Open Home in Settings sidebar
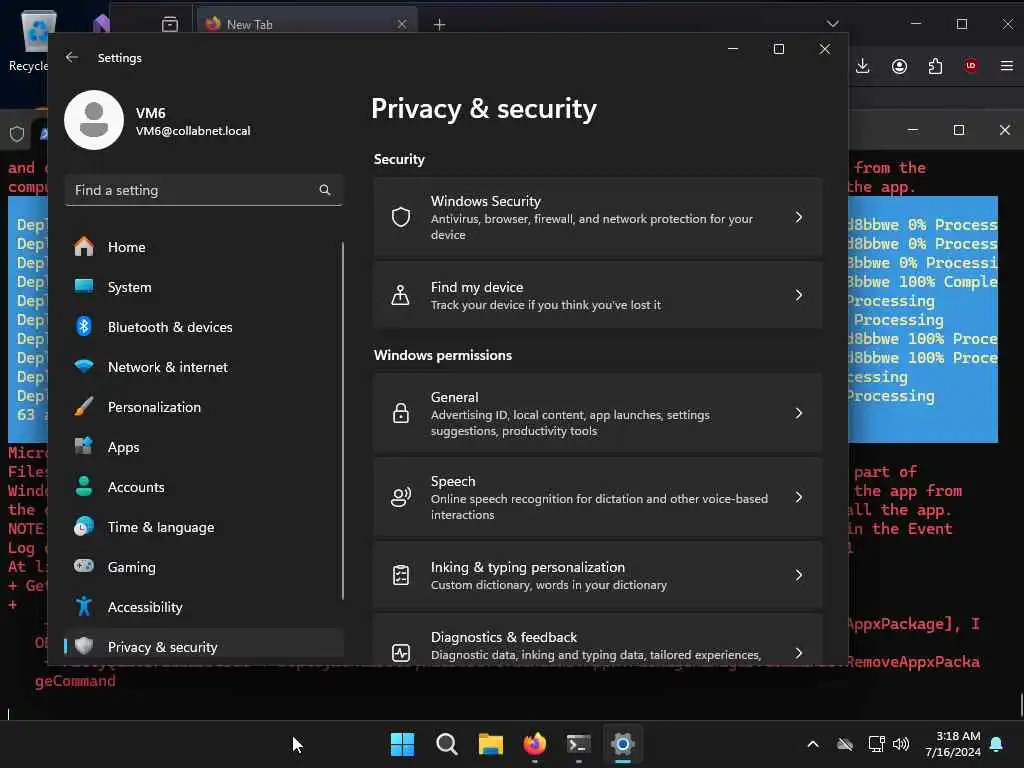 pos(204,247)
